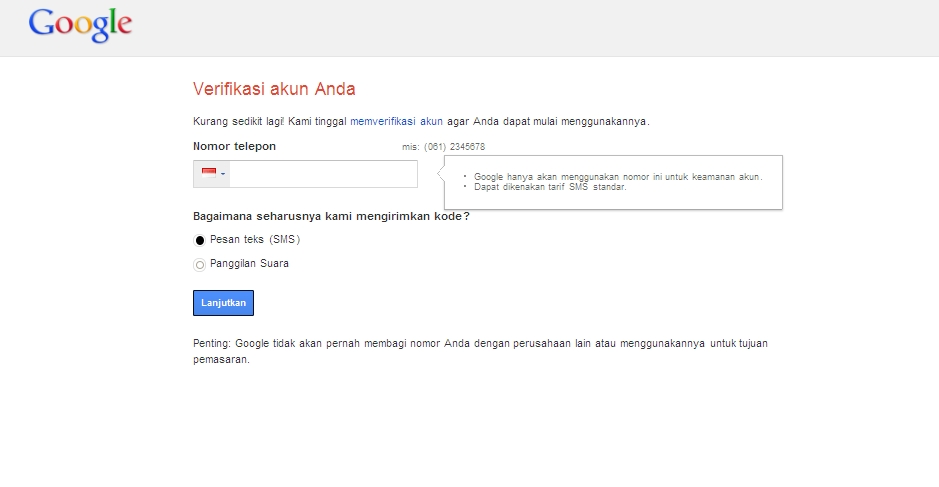Click the Nomor telepon label

coord(234,146)
